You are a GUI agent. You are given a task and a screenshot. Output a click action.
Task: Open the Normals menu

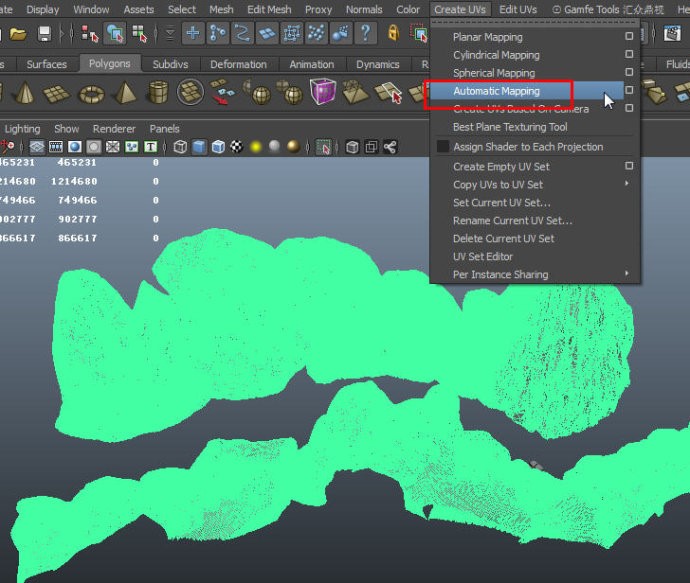click(364, 9)
